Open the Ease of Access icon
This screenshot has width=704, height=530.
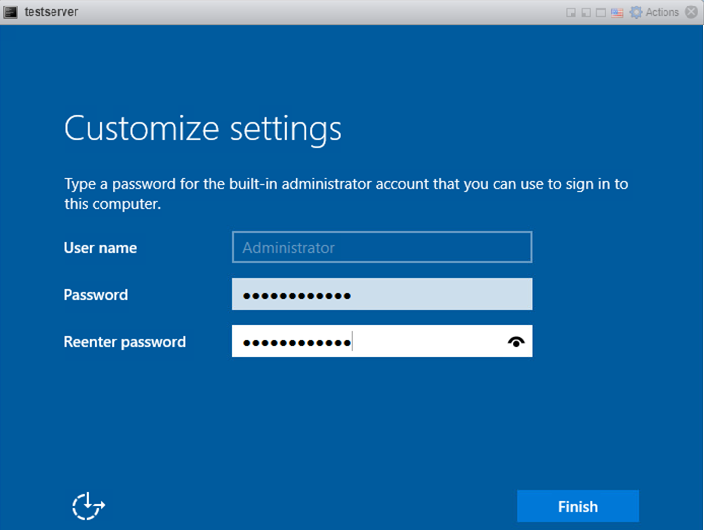(x=88, y=506)
